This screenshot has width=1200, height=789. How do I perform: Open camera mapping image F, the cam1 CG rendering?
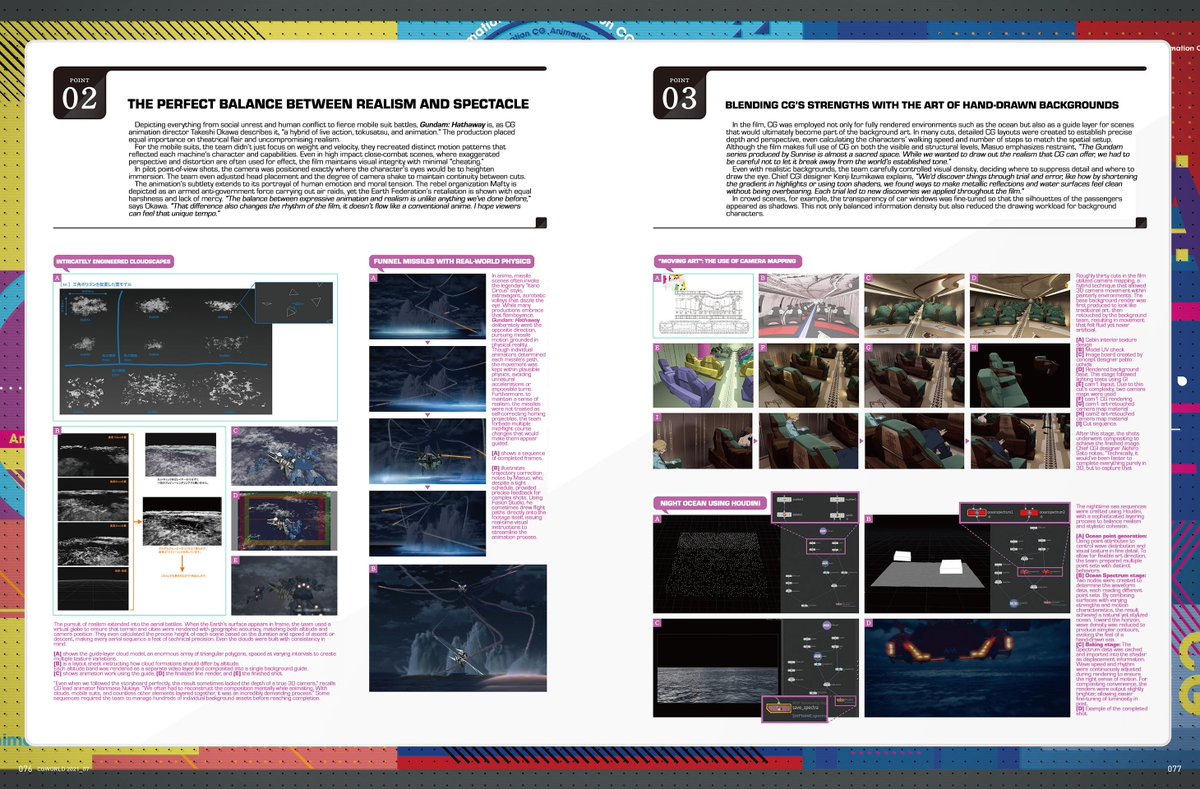[x=808, y=373]
